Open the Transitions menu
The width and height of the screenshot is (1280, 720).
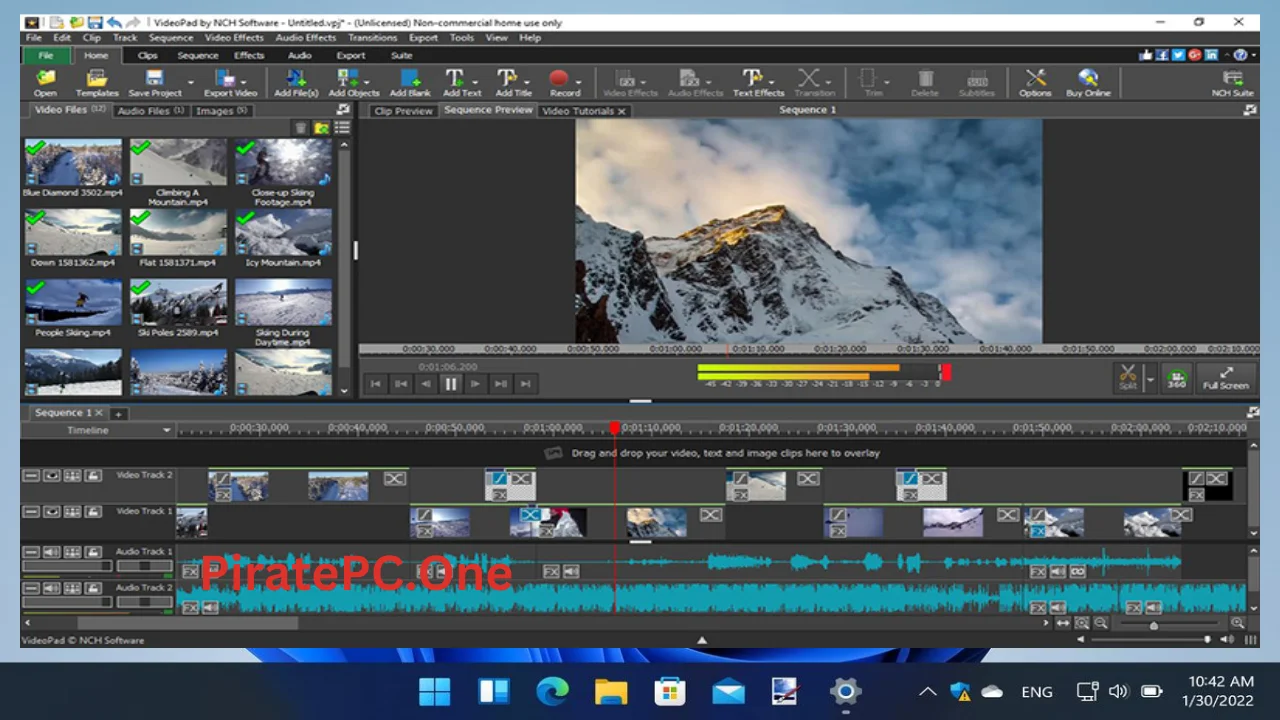[x=372, y=38]
